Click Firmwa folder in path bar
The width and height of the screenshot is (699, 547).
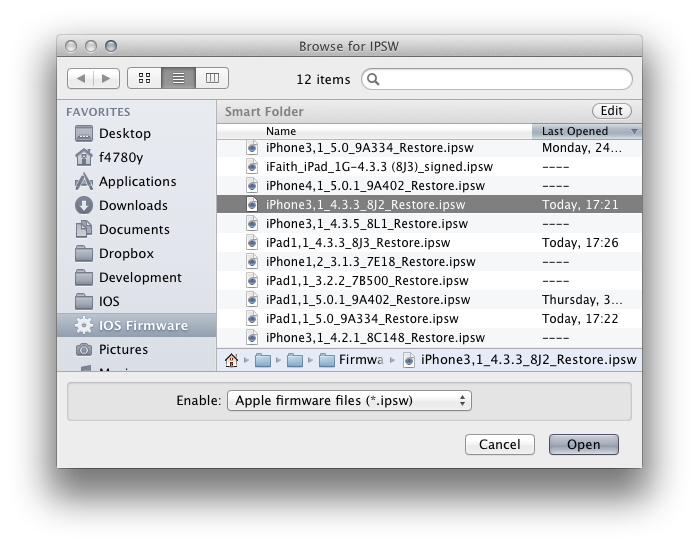coord(351,360)
